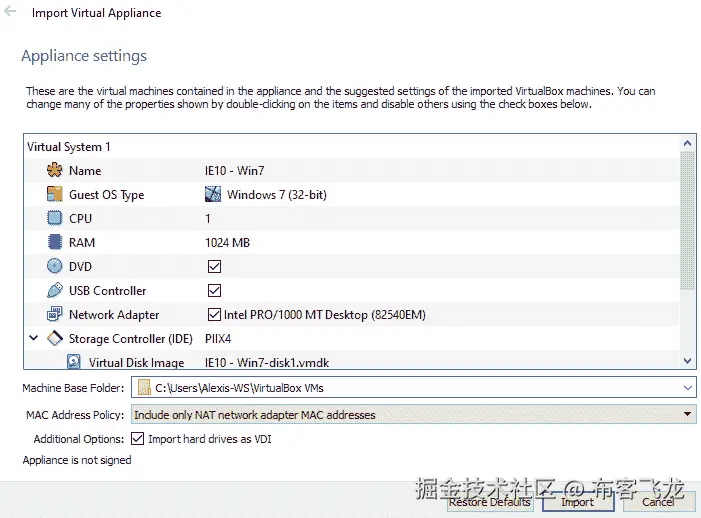Select the 1024 MB RAM value
701x518 pixels.
click(227, 243)
